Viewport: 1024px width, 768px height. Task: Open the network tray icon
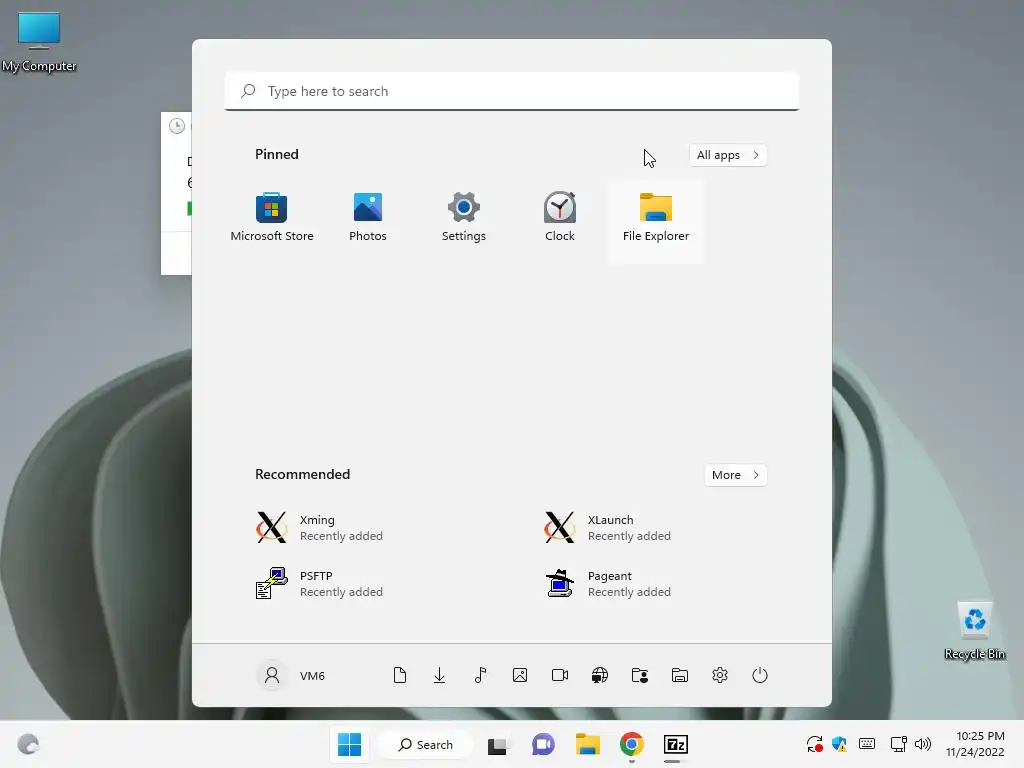point(899,744)
